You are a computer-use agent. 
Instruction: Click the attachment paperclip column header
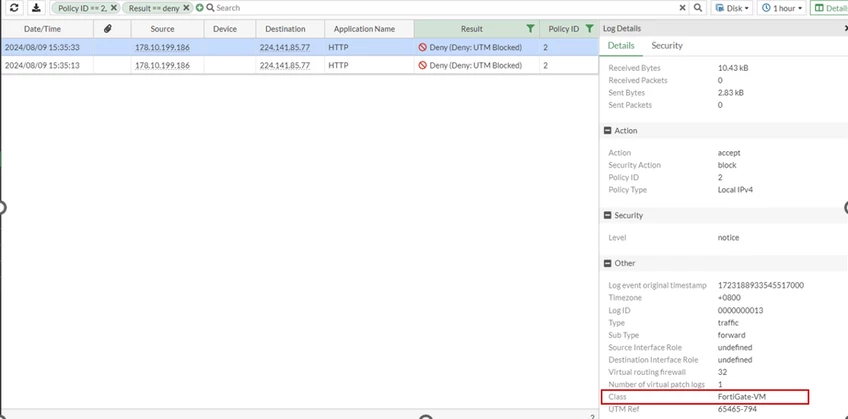(108, 29)
